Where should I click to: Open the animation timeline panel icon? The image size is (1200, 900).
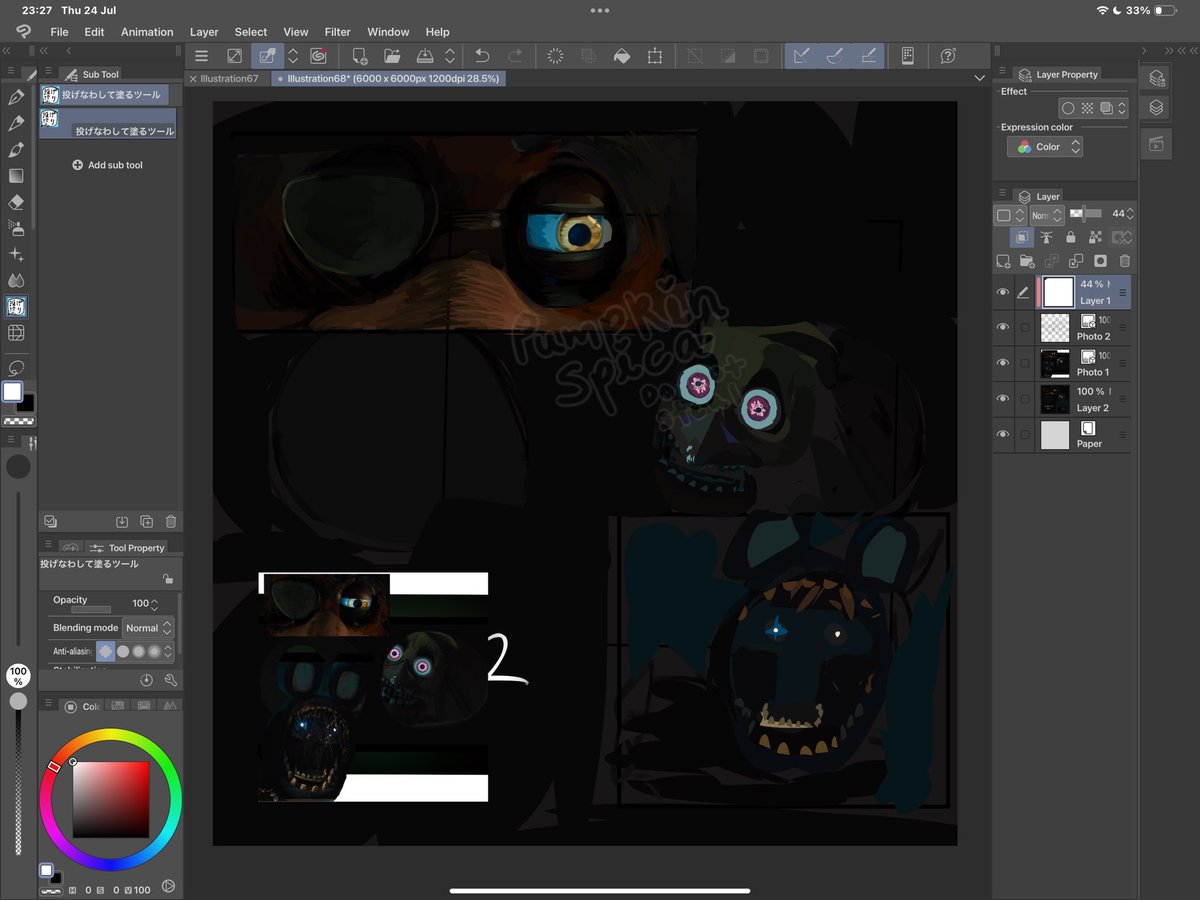click(1156, 144)
